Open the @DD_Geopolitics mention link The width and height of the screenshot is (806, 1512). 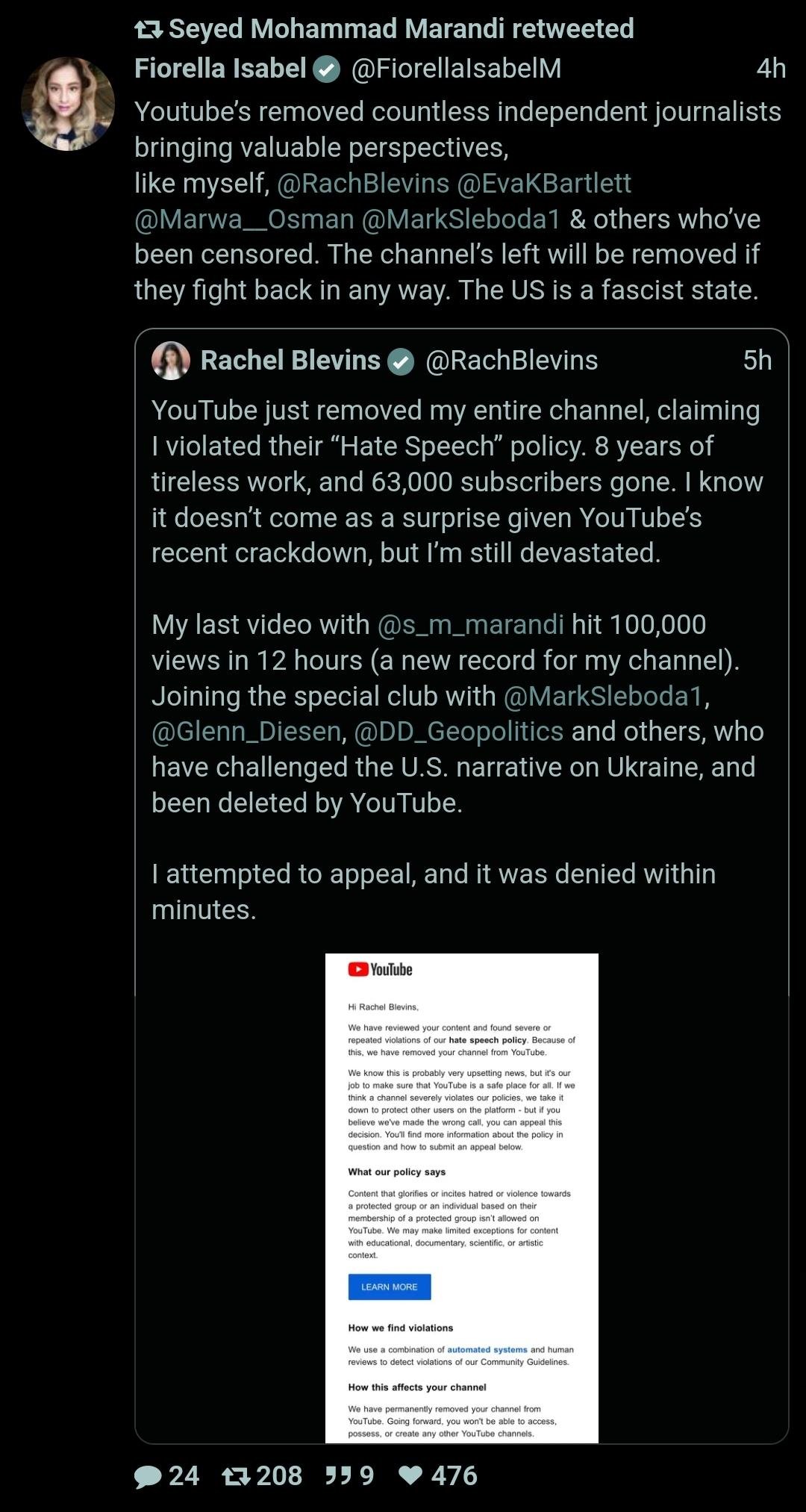pos(458,731)
